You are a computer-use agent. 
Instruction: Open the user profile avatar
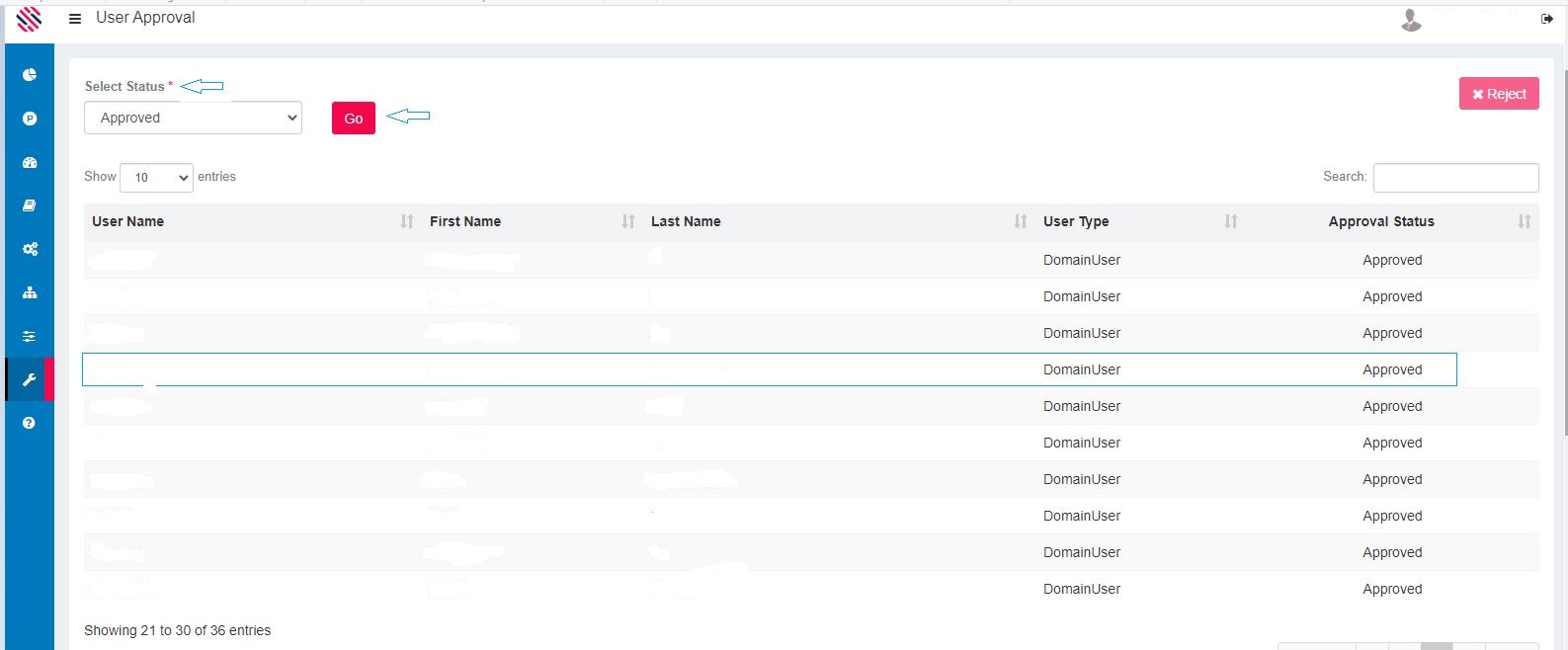[1411, 20]
